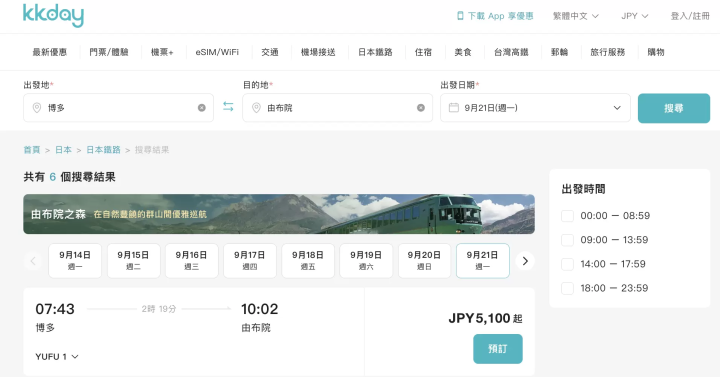The height and width of the screenshot is (377, 720).
Task: Clear the 博多 departure field
Action: 202,108
